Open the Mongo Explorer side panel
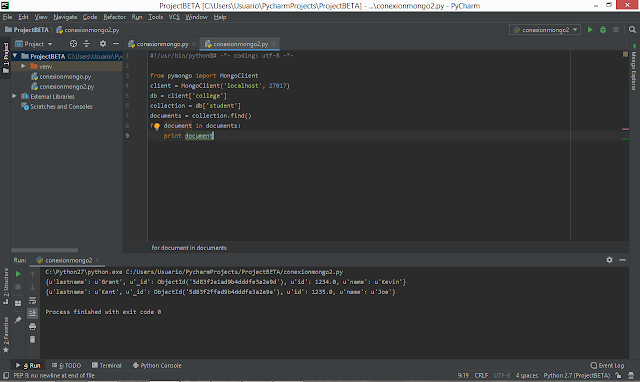The image size is (640, 382). (634, 67)
